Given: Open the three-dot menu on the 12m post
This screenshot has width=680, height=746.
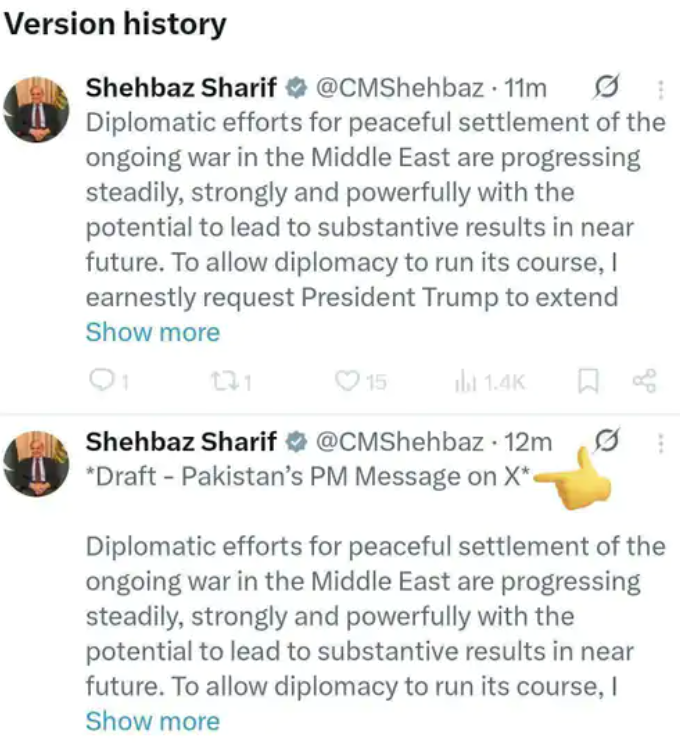Looking at the screenshot, I should [661, 441].
